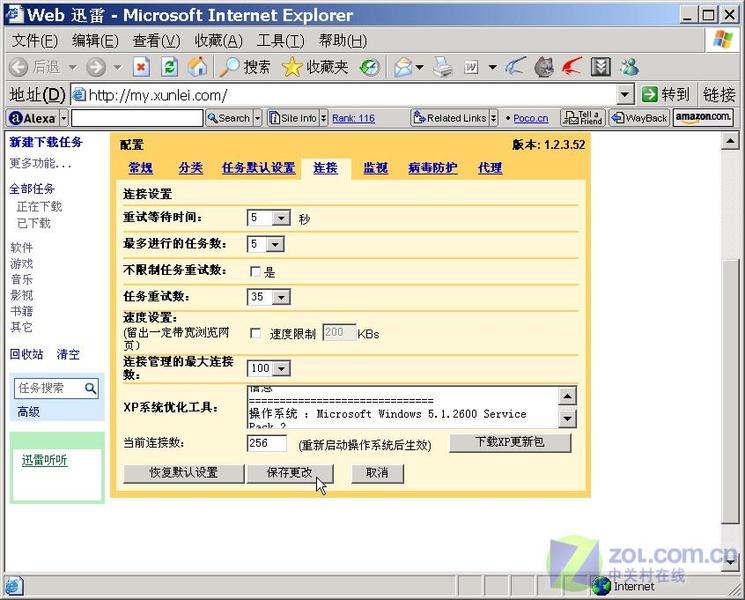
Task: Click the page vertical scrollbar thumb
Action: 729,392
